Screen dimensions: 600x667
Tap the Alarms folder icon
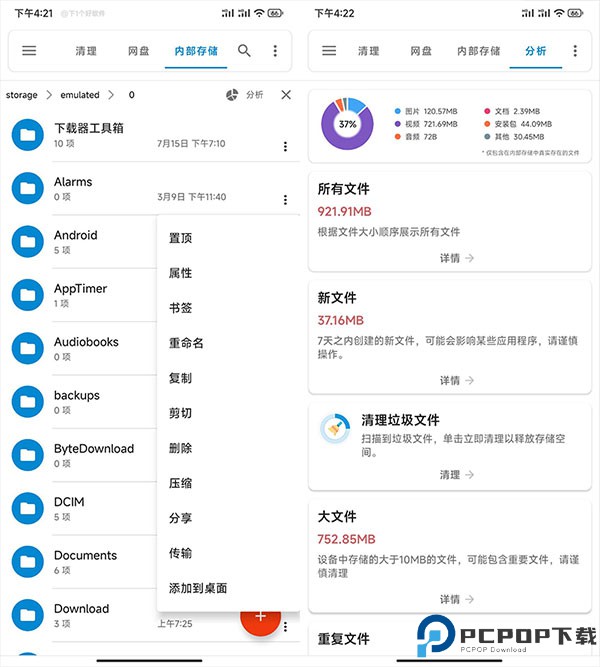(x=28, y=188)
